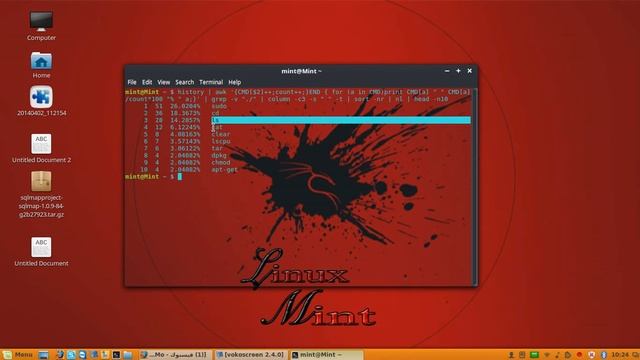The width and height of the screenshot is (640, 360).
Task: Click the green battery tray icon
Action: pyautogui.click(x=534, y=355)
